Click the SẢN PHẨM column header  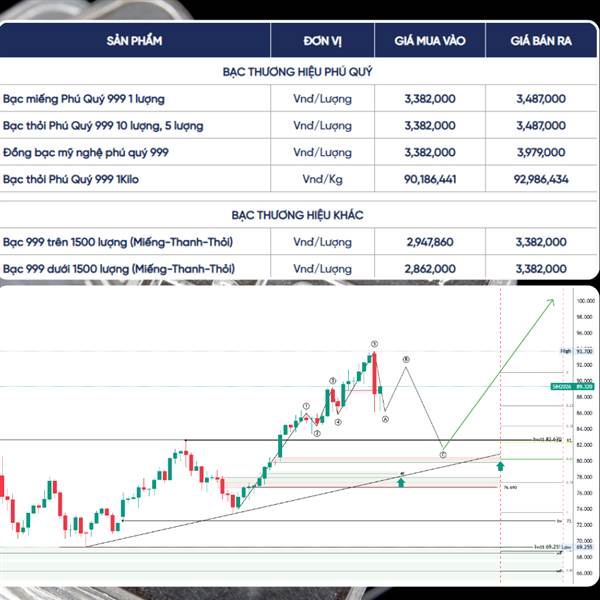(x=134, y=41)
